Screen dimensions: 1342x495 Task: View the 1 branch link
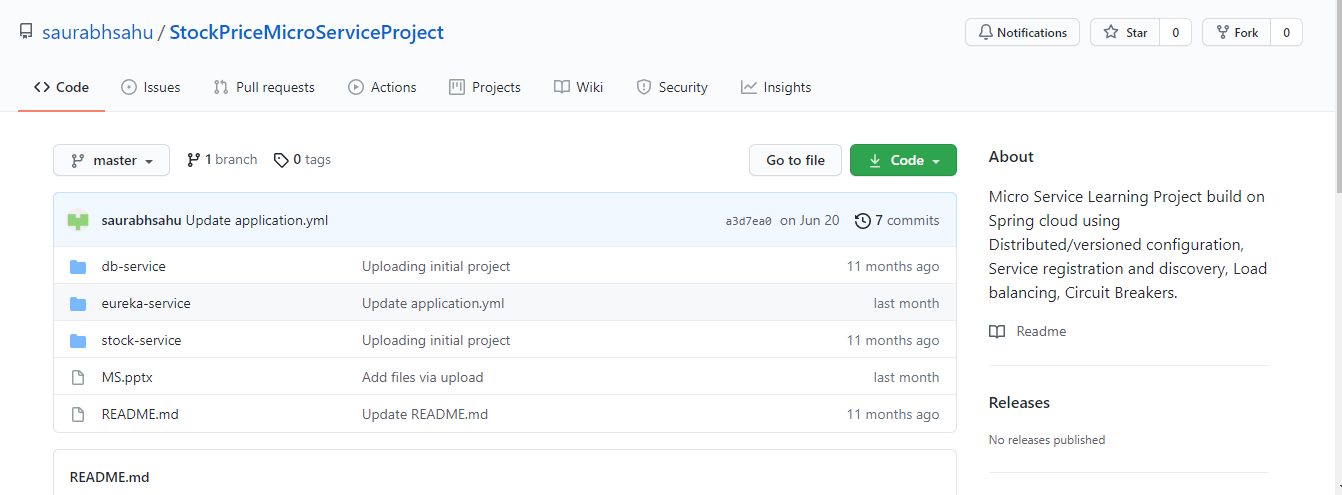222,160
